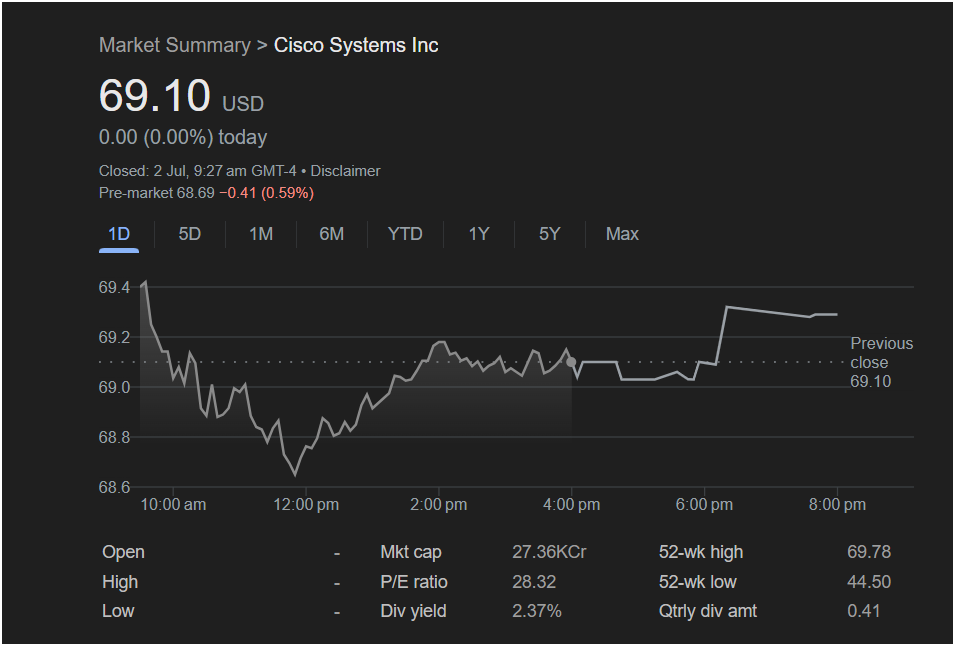Click the 4:00 pm closing price marker dot
This screenshot has width=955, height=646.
coord(571,362)
